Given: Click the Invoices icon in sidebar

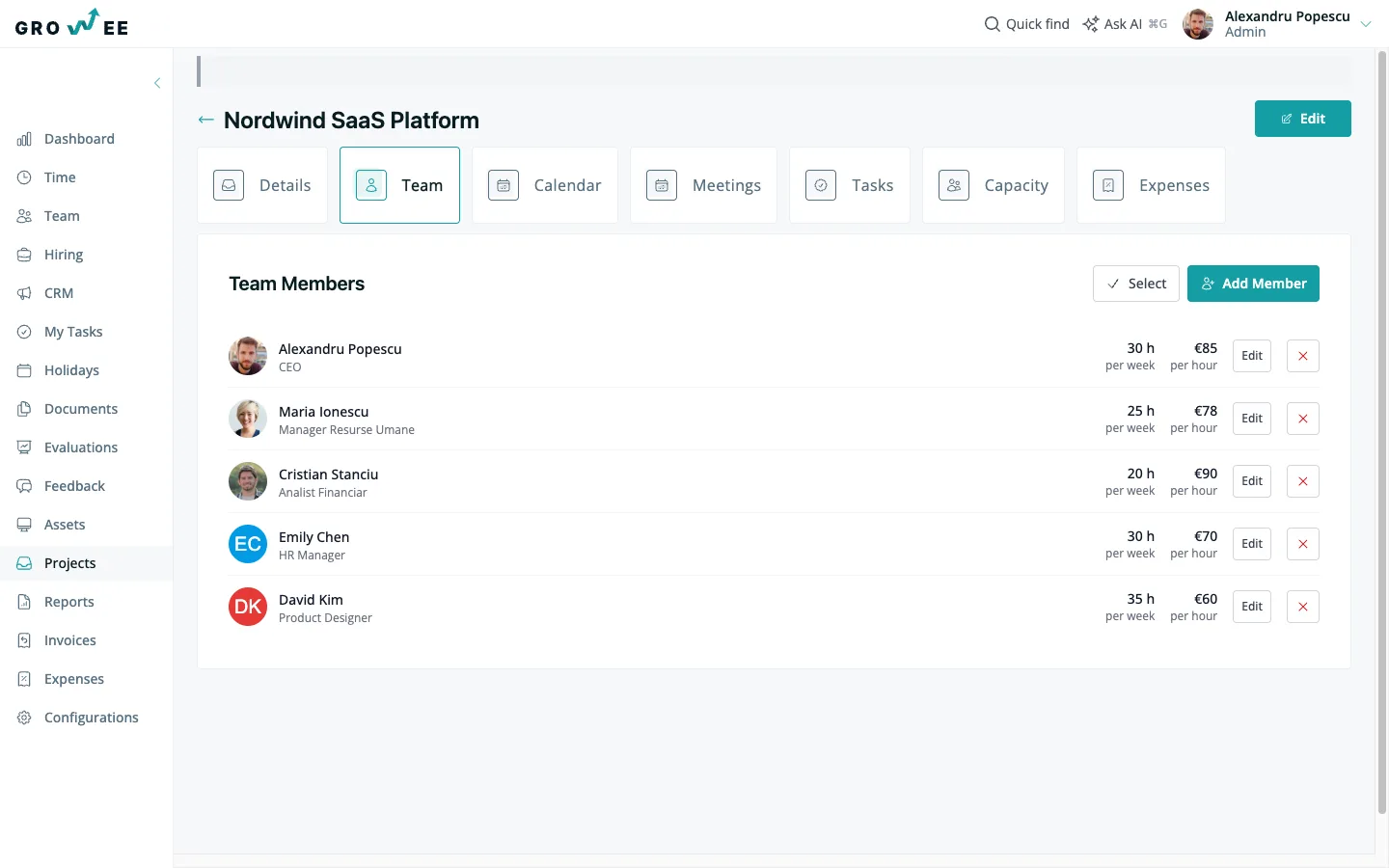Looking at the screenshot, I should (24, 640).
